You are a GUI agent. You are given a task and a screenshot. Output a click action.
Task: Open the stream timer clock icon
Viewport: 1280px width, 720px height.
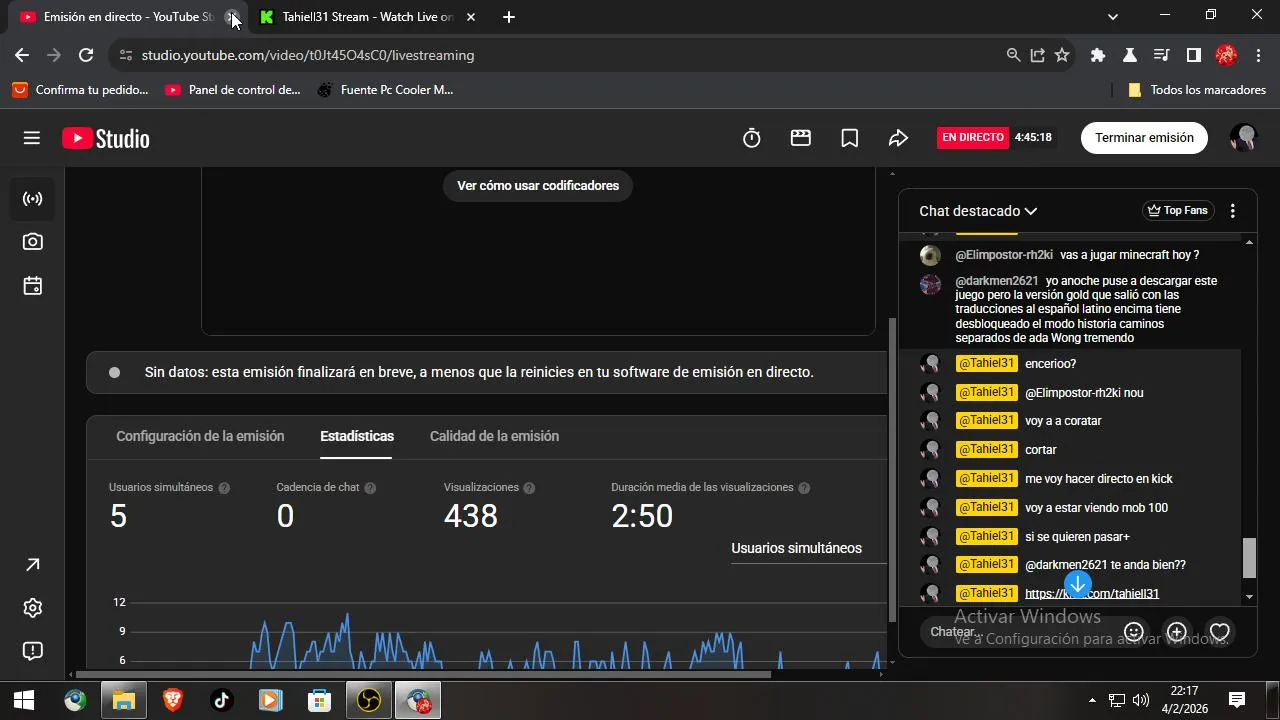click(x=752, y=138)
